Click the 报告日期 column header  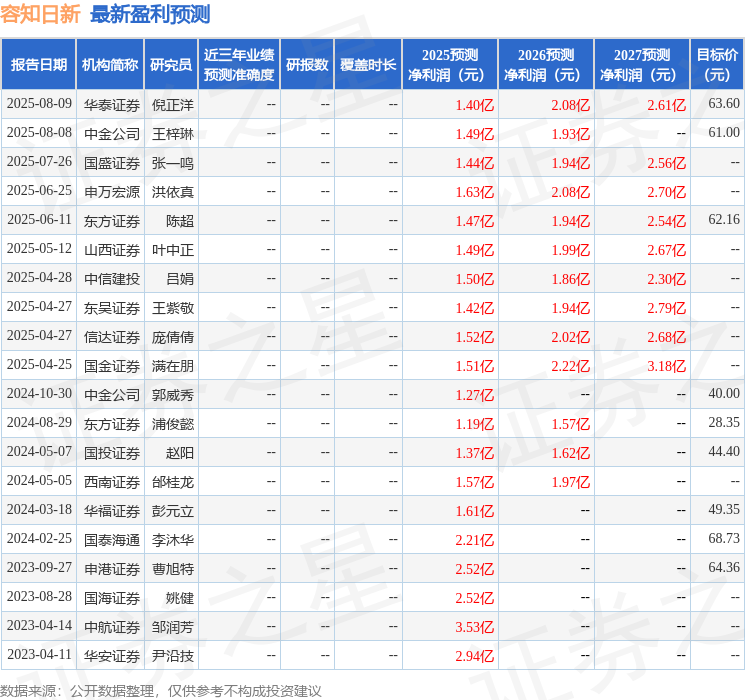tap(38, 65)
